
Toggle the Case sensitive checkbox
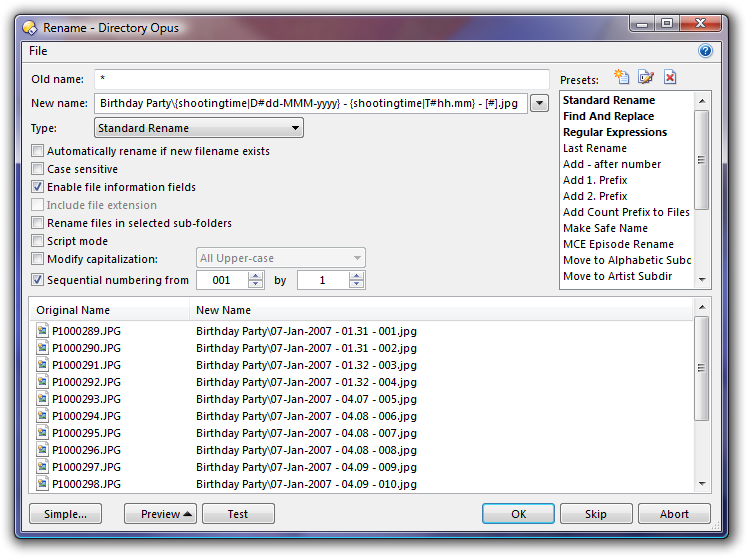38,169
